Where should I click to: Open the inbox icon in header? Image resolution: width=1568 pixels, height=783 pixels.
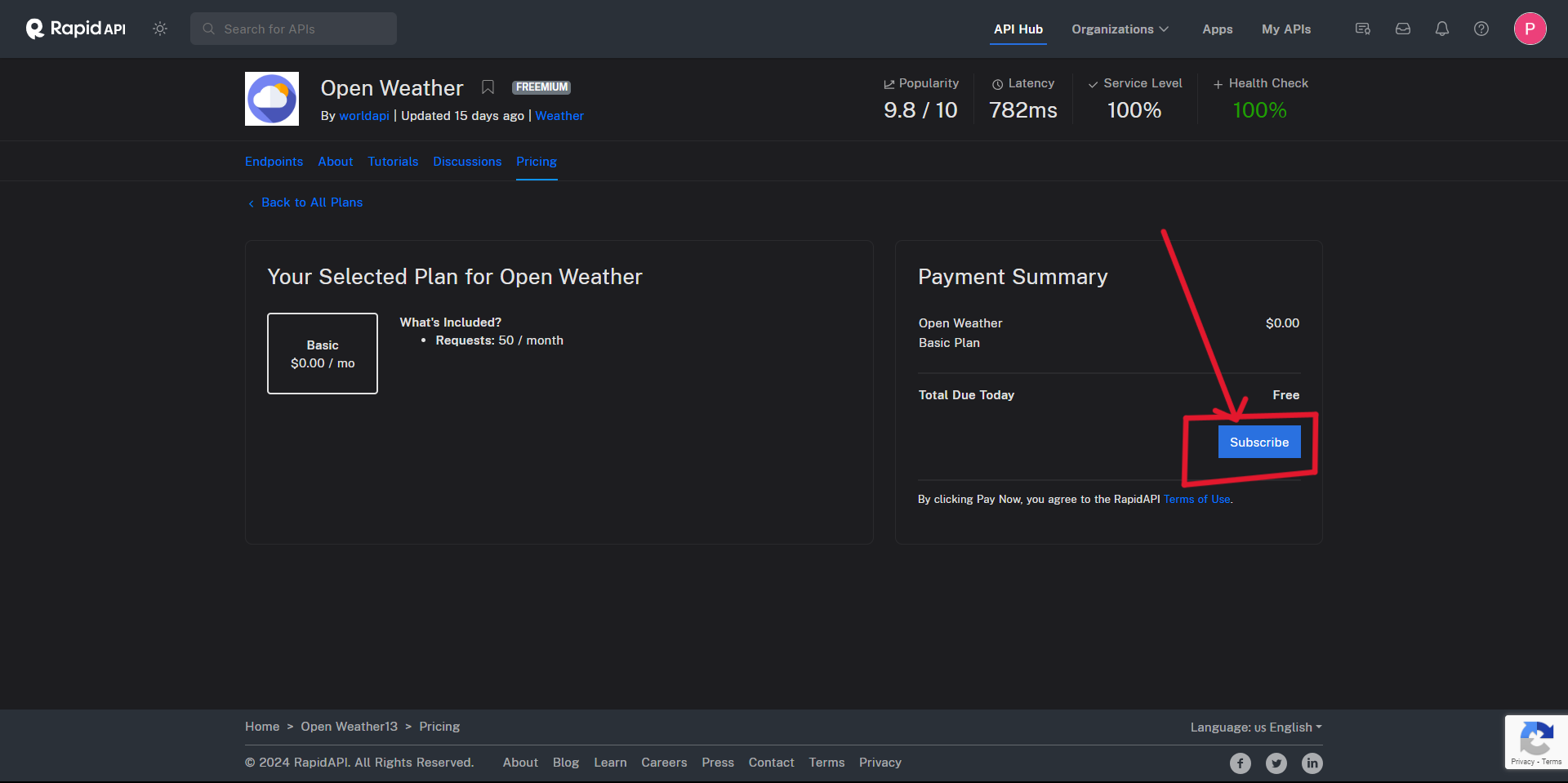[1403, 29]
